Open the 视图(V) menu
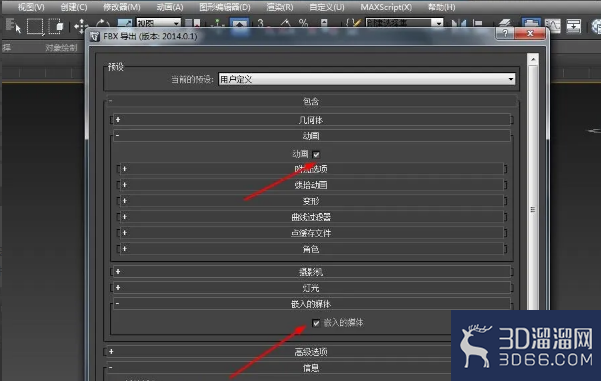This screenshot has height=381, width=601. tap(31, 7)
